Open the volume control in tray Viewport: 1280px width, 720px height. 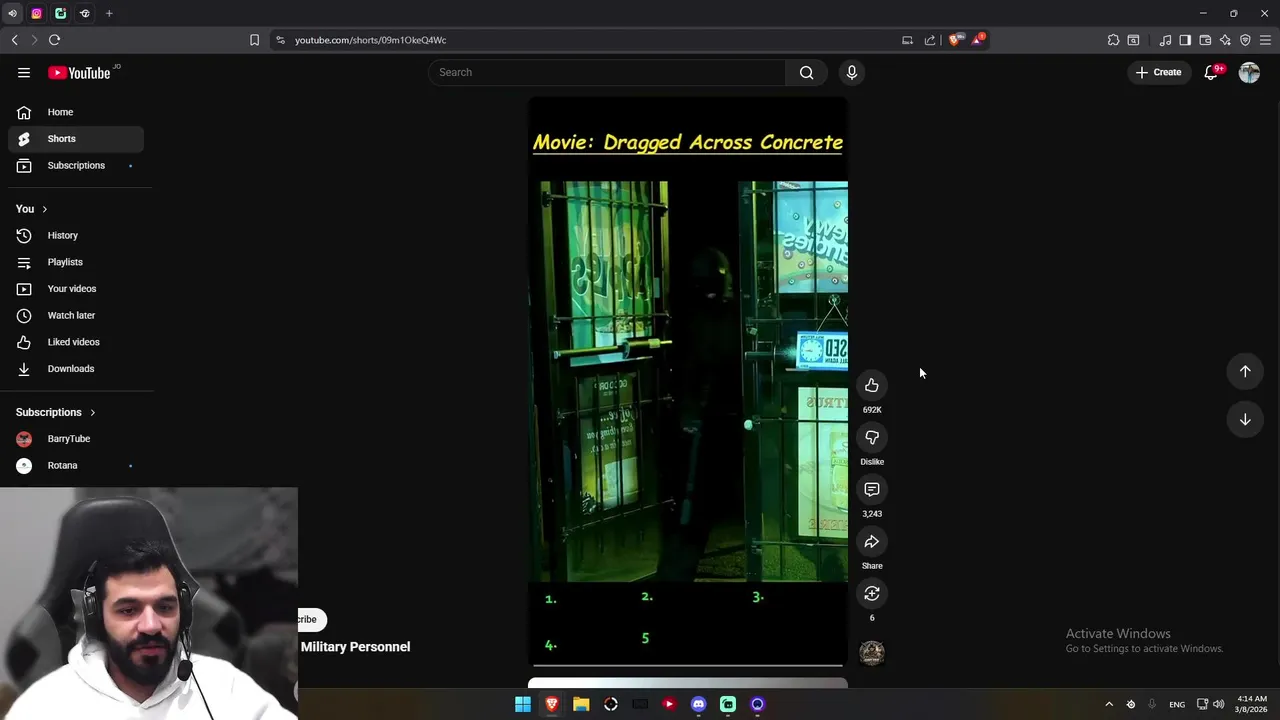point(1218,704)
